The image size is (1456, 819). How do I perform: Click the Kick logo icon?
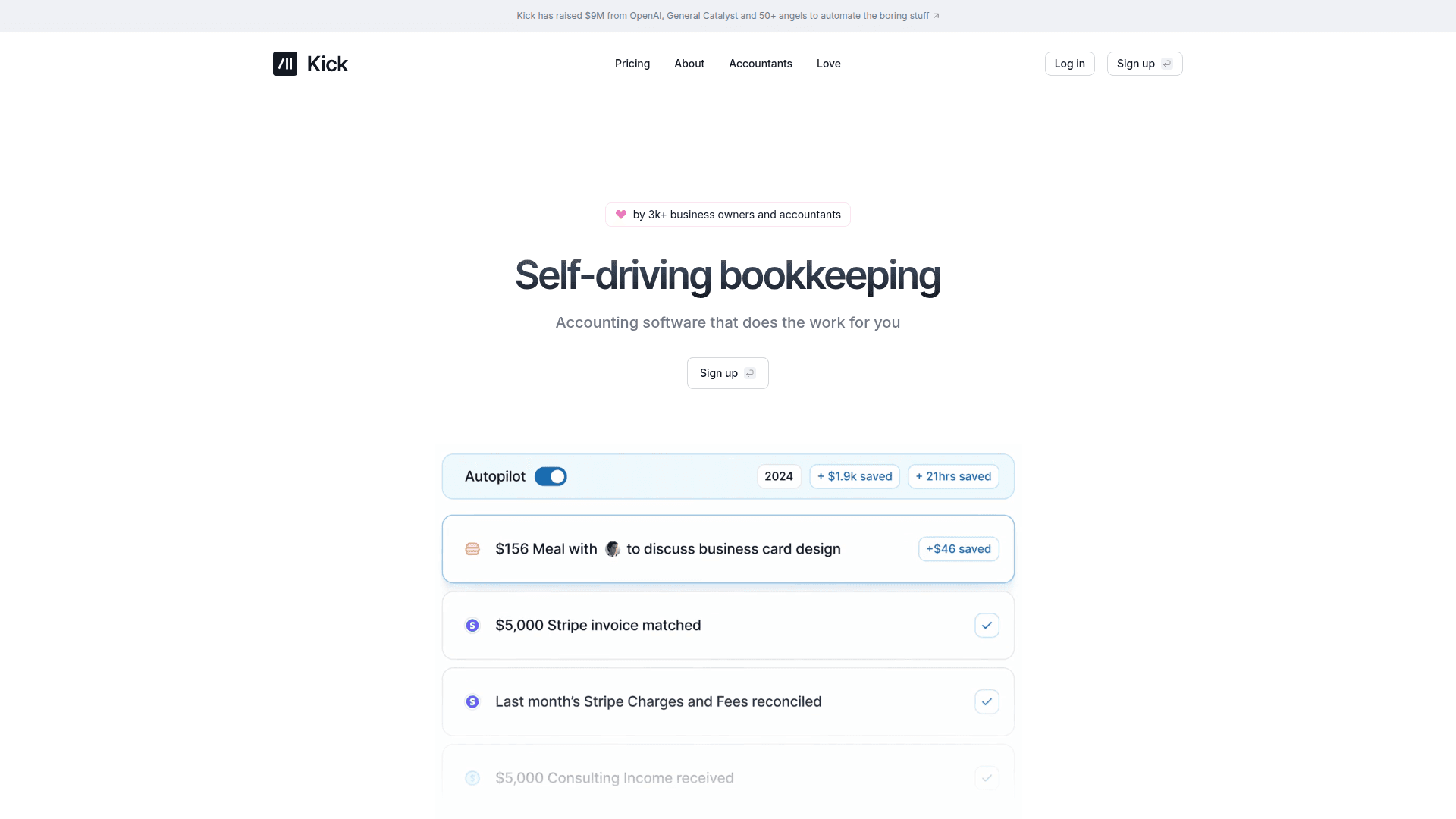285,64
